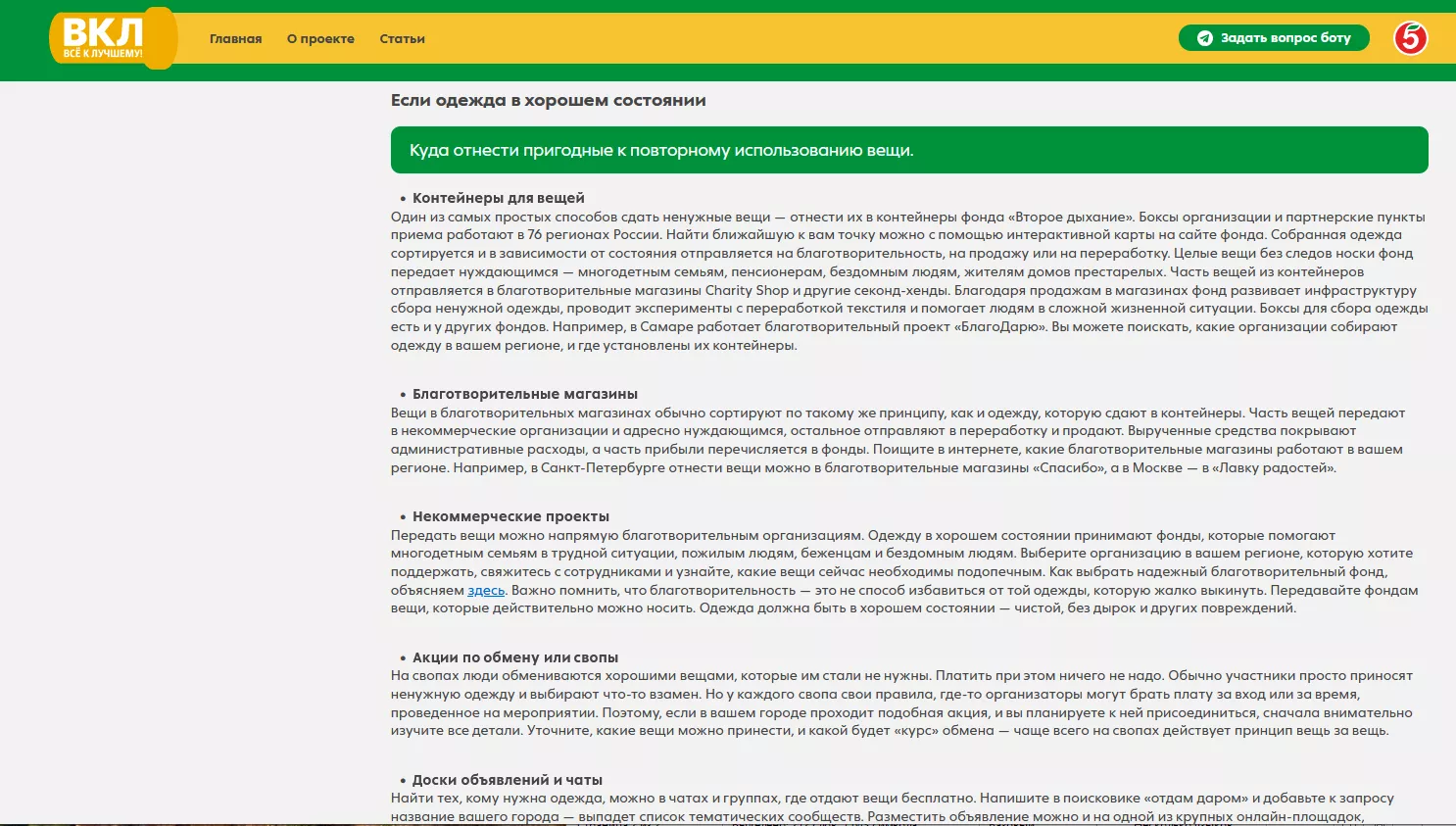Click the Благотворительные магазины heading

coord(524,394)
